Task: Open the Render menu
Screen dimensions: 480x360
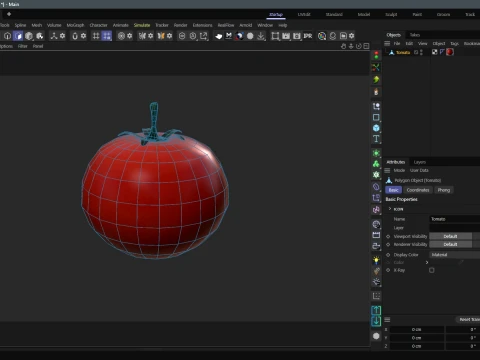Action: (180, 25)
